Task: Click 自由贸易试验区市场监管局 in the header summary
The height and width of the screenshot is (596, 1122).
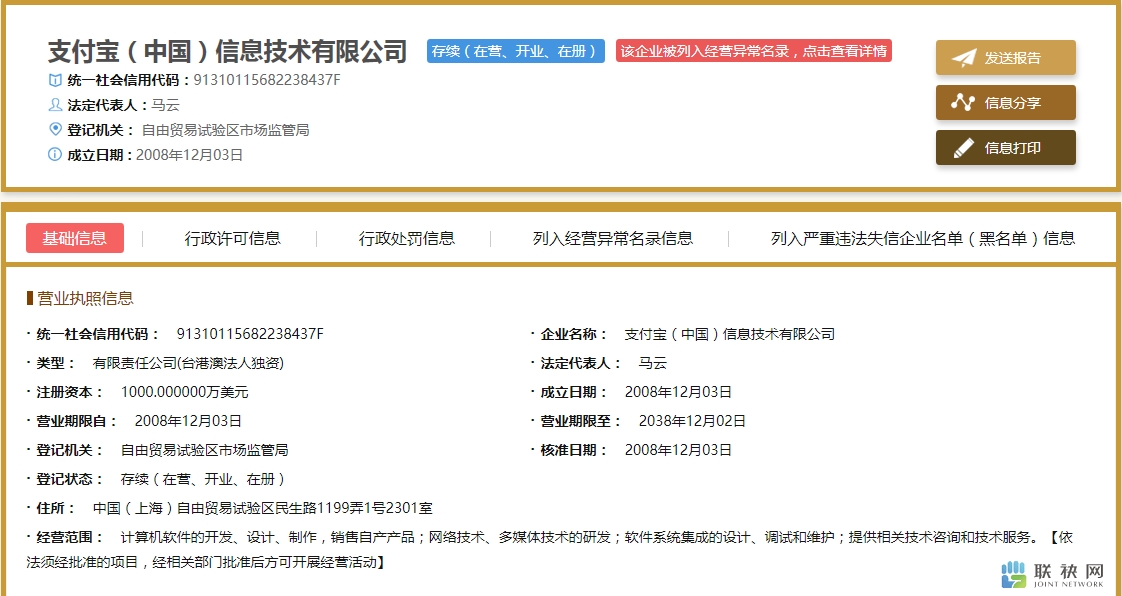Action: (225, 130)
